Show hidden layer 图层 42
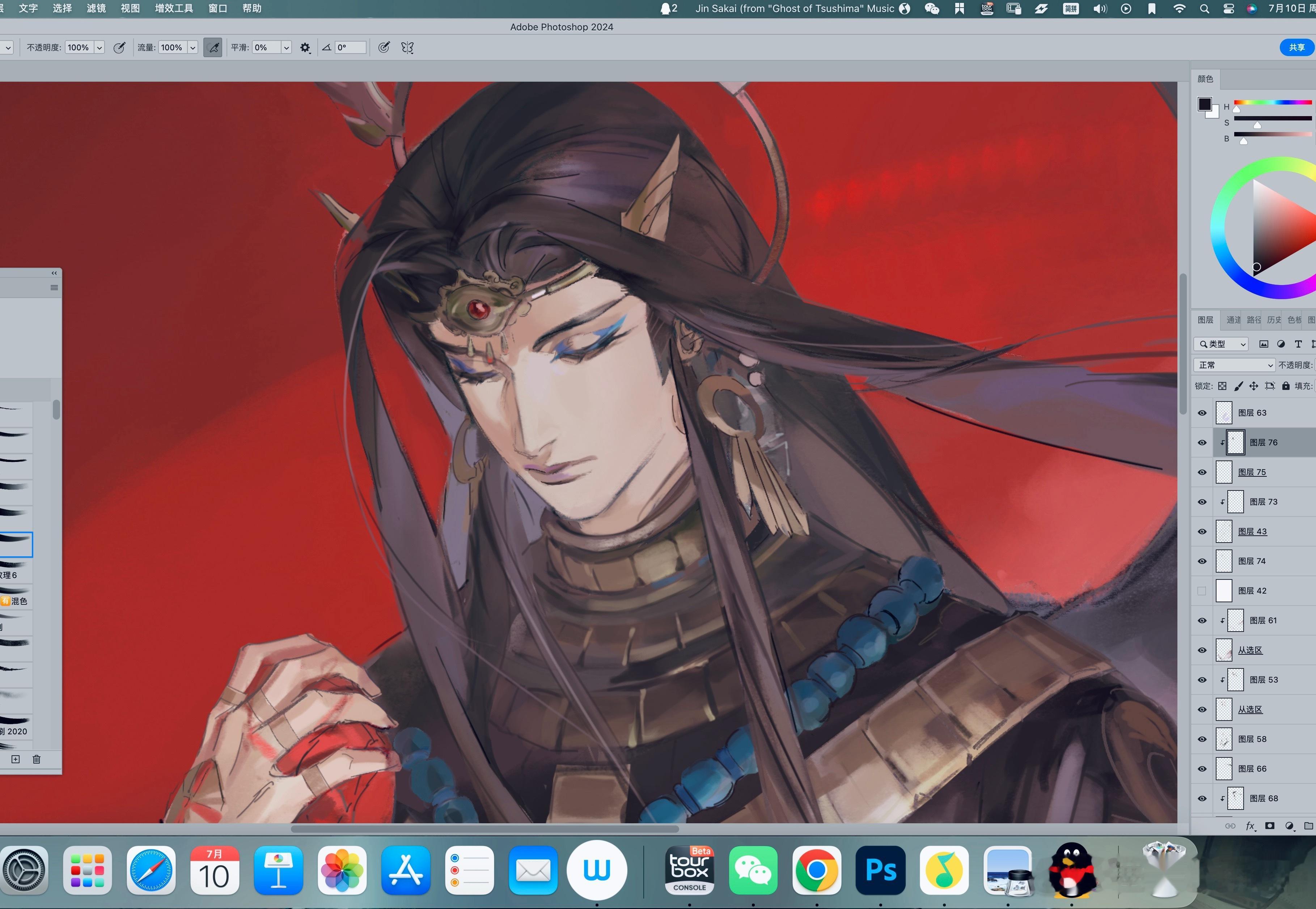Screen dimensions: 1316x909 click(1202, 591)
